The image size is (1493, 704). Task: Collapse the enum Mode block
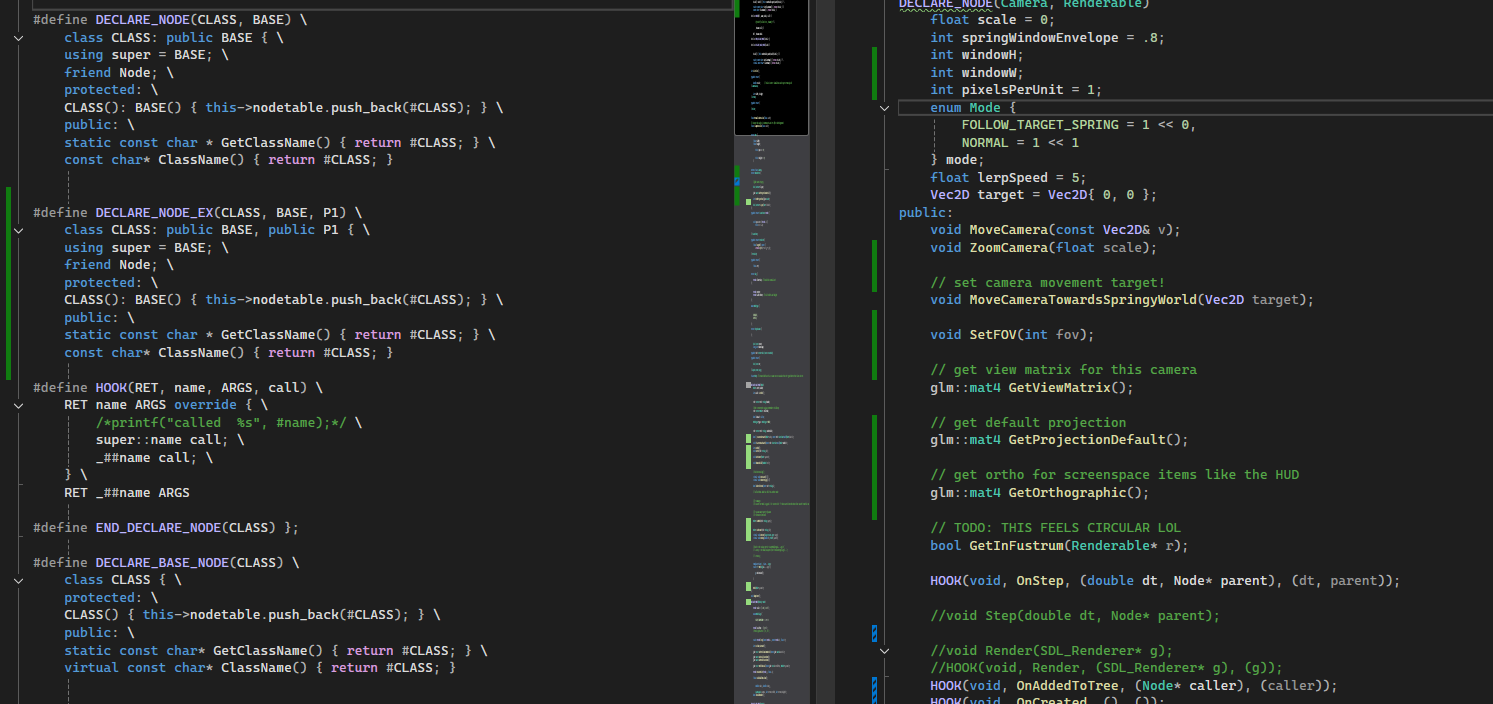884,108
